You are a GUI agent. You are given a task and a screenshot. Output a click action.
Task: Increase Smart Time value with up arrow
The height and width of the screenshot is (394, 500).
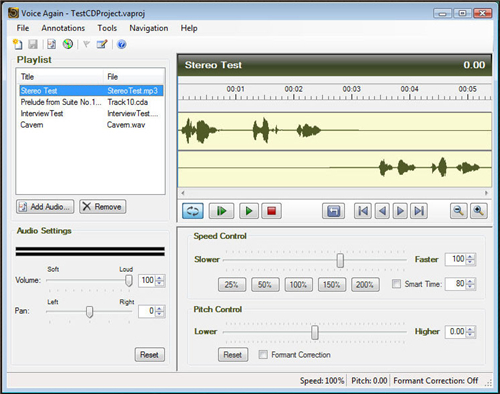(x=470, y=281)
